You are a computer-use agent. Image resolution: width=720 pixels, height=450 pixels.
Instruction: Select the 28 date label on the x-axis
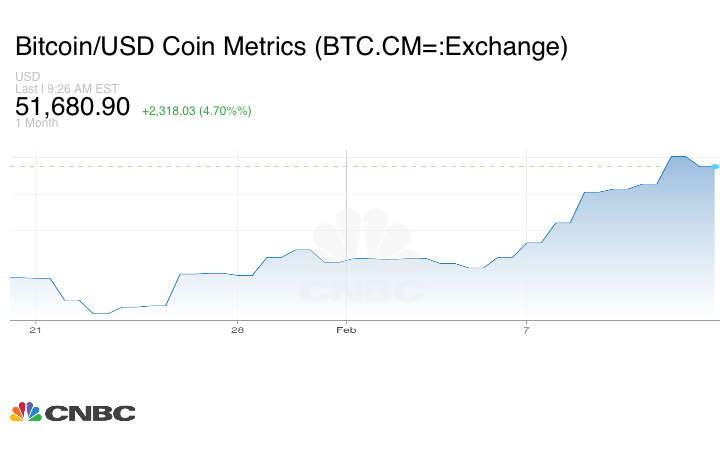[x=237, y=329]
